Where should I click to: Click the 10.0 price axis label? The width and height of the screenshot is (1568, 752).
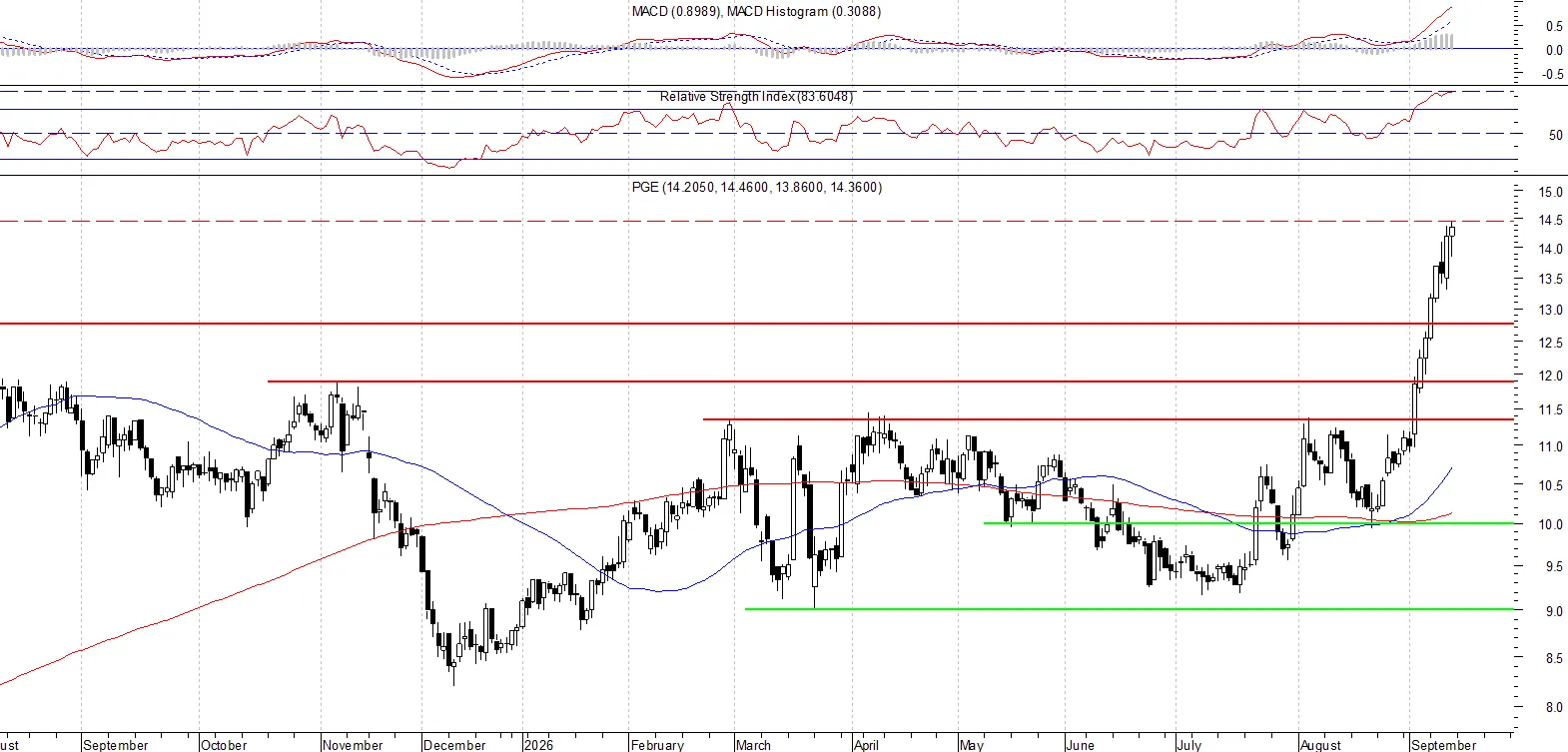pos(1551,524)
